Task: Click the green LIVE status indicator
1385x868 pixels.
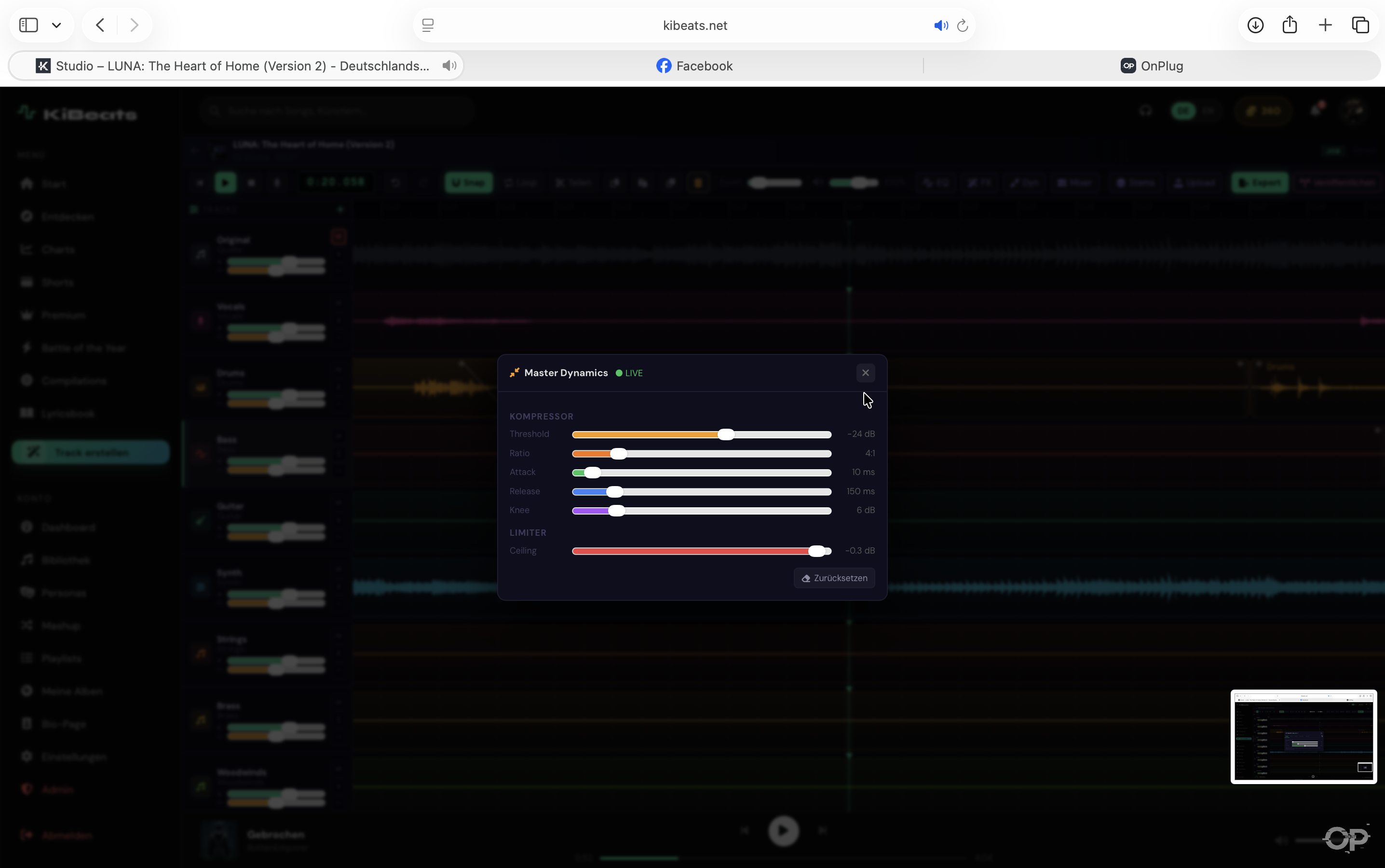Action: point(629,373)
